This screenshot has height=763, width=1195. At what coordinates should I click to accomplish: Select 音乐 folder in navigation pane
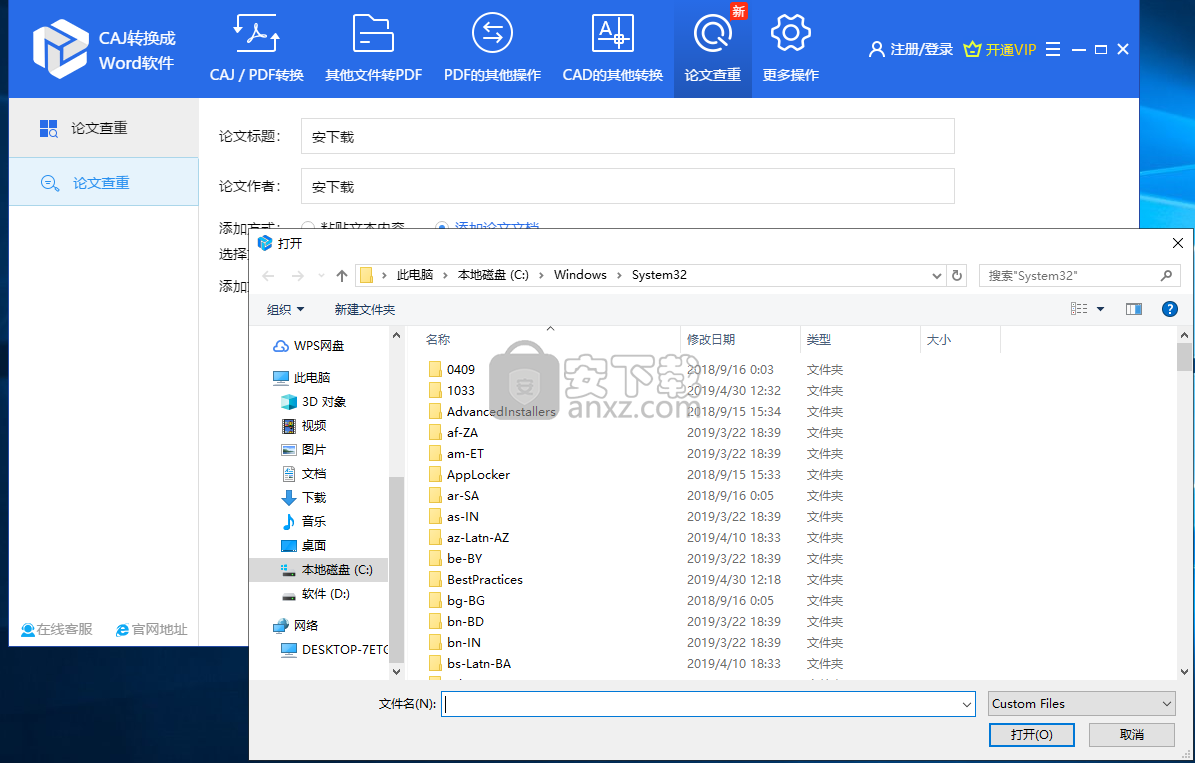(x=303, y=521)
